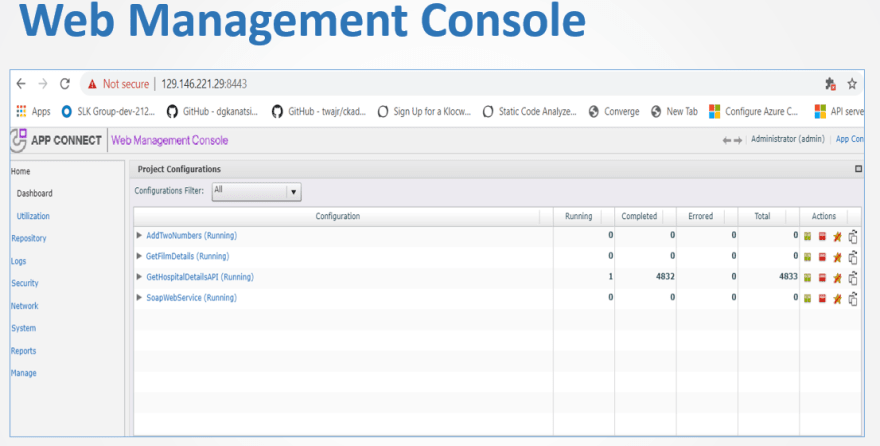Expand the GetHospitalDetailsAPI configuration row
The image size is (880, 446).
[x=139, y=277]
